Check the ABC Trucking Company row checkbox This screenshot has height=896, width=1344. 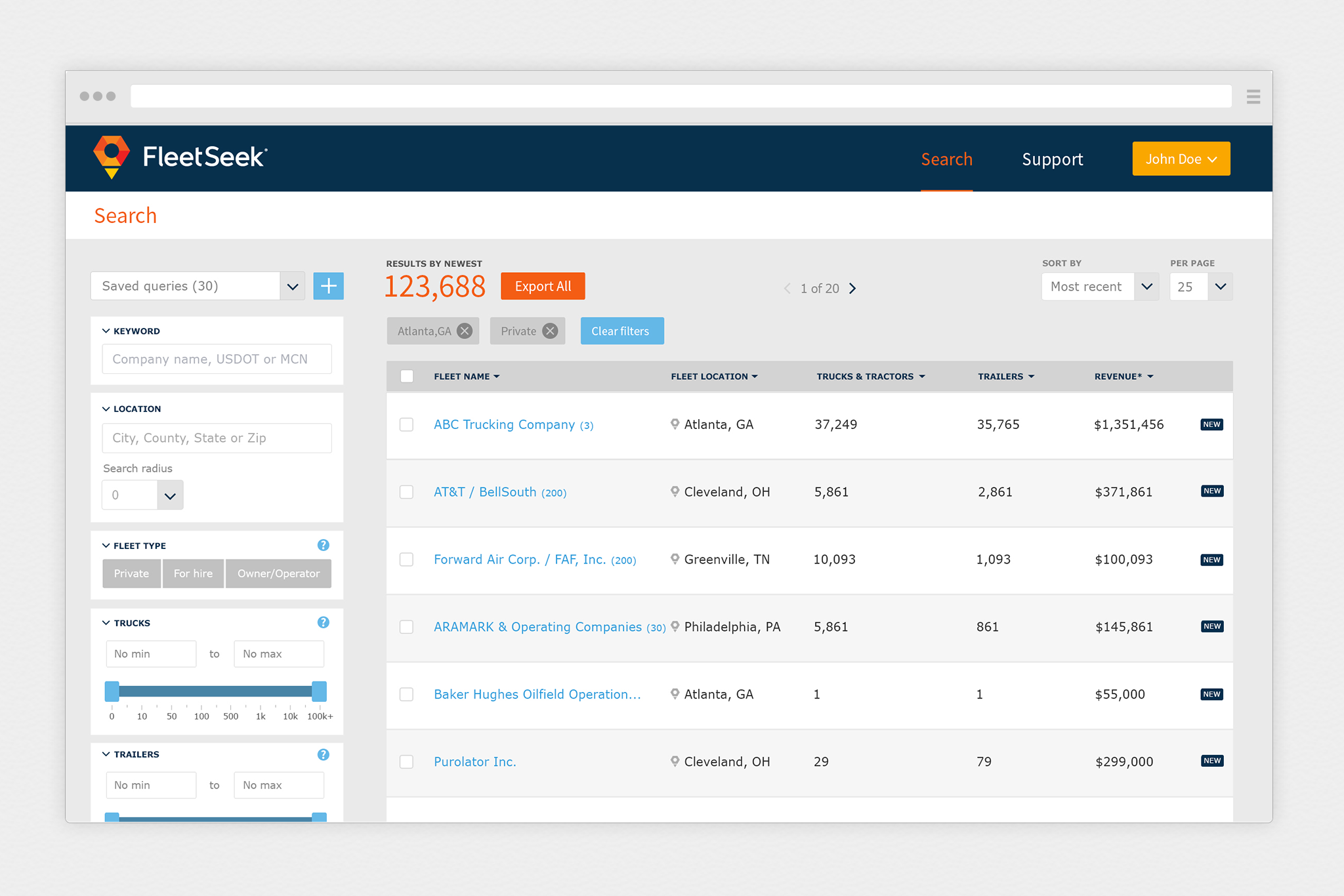tap(407, 424)
